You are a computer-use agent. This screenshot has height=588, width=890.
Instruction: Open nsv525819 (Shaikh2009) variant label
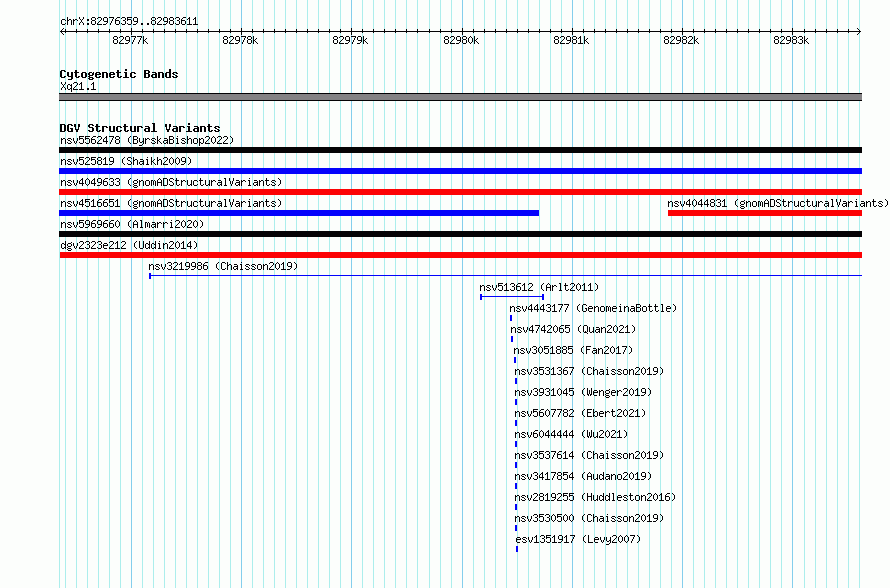pos(126,161)
